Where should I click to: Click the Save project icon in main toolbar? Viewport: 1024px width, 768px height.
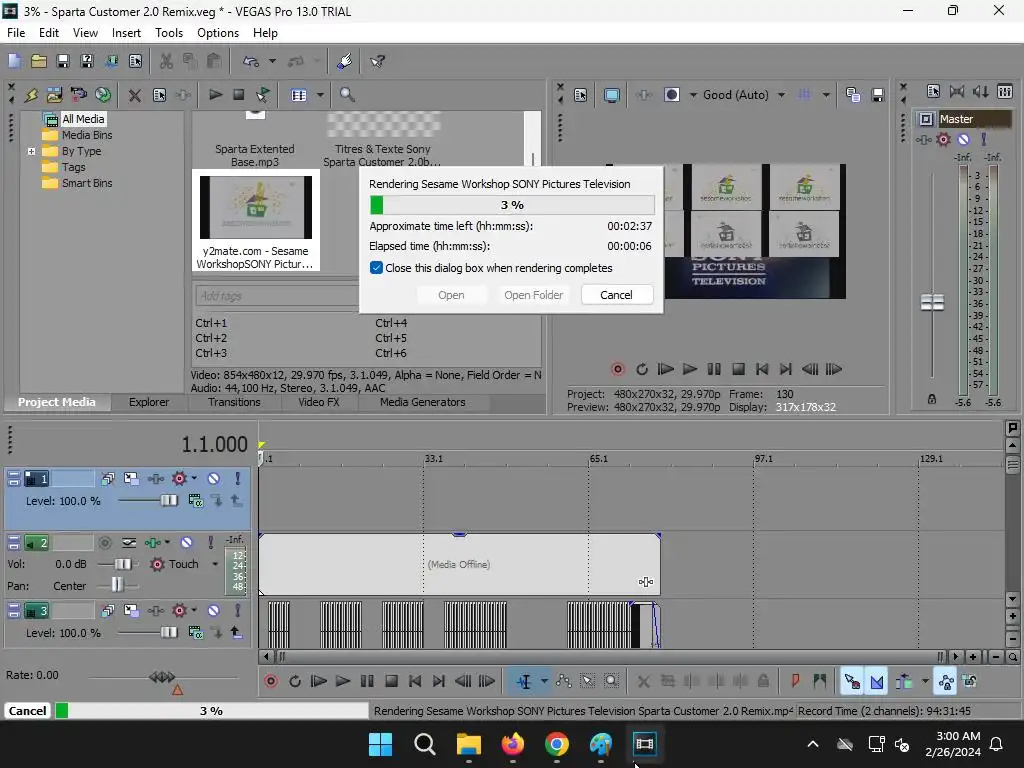pos(63,61)
